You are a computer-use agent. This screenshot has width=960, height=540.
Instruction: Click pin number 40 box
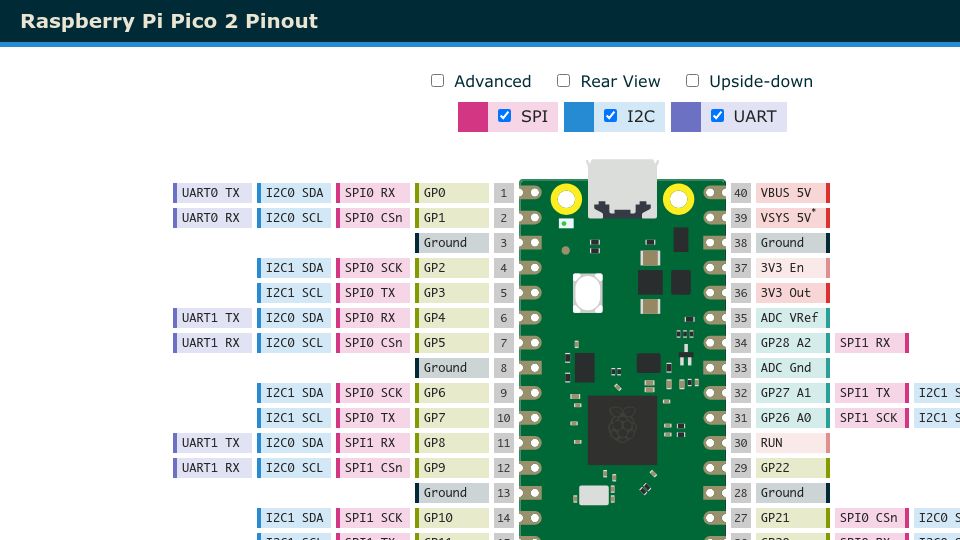[x=741, y=193]
